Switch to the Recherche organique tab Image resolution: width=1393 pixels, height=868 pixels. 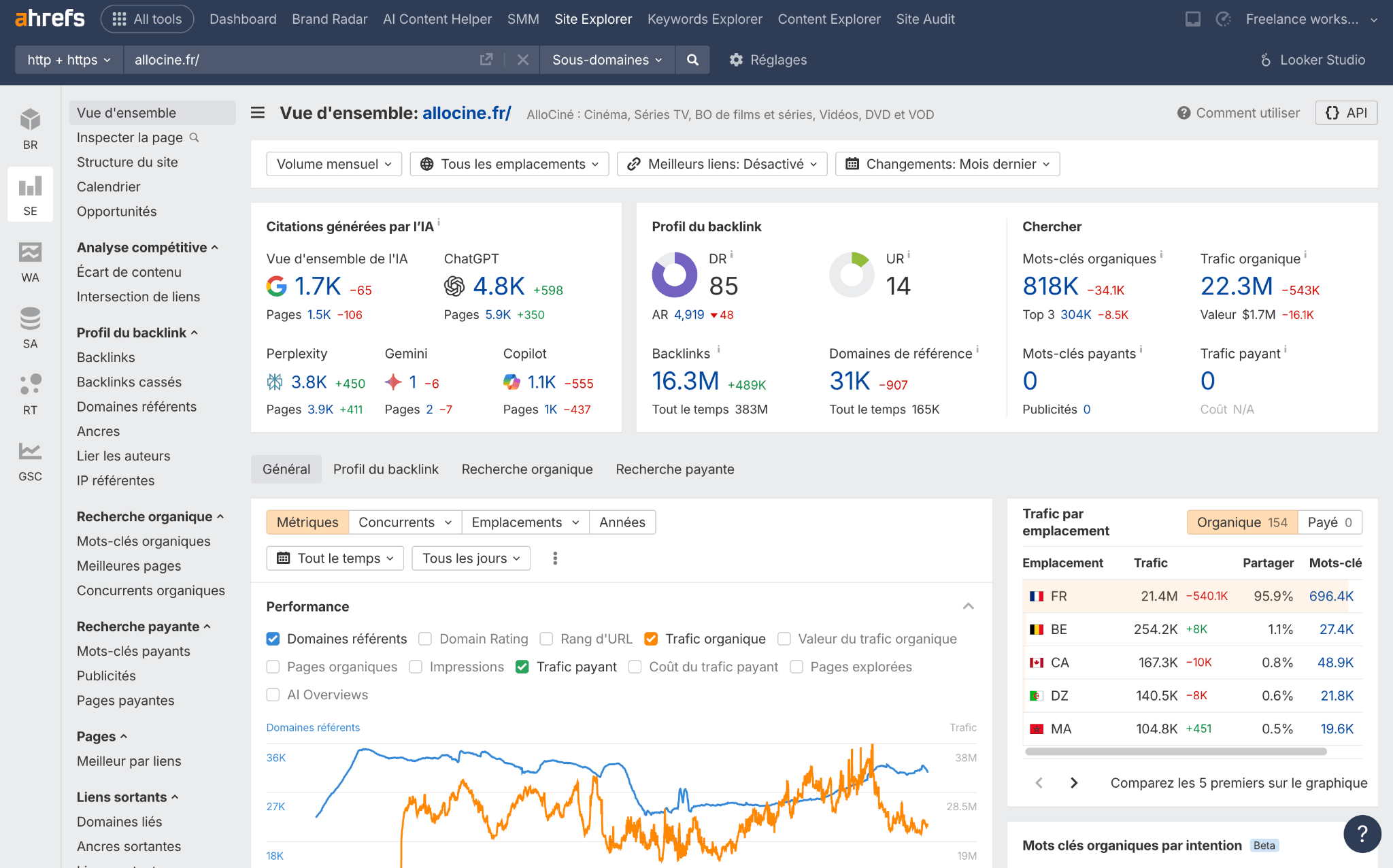pos(526,469)
